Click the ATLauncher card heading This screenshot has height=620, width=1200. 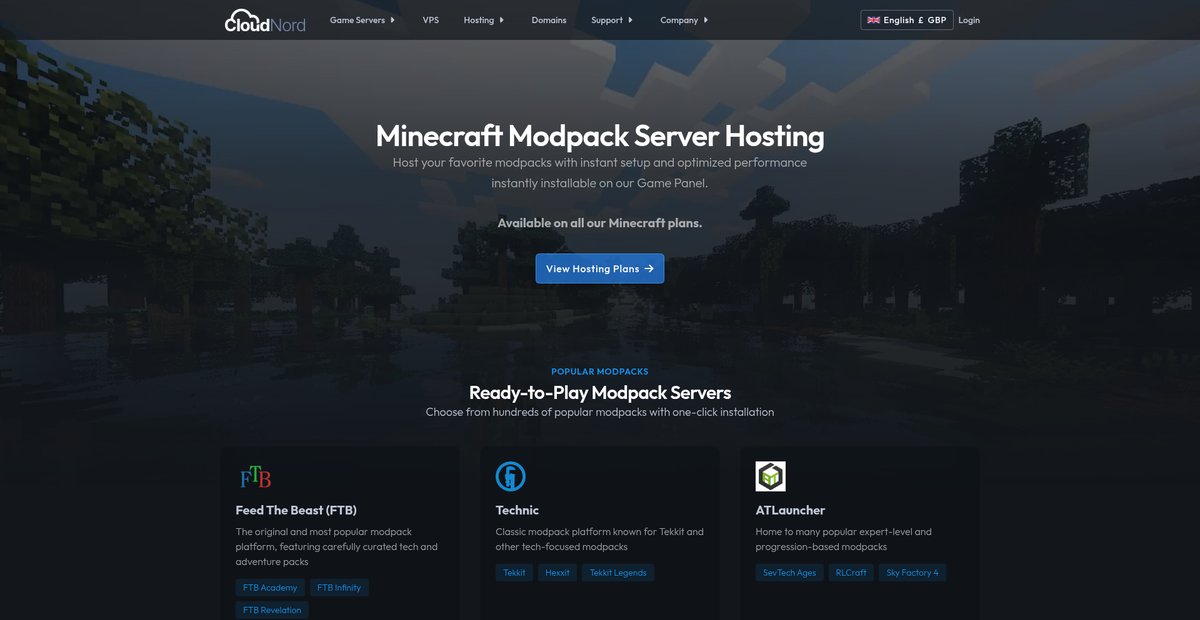[790, 510]
